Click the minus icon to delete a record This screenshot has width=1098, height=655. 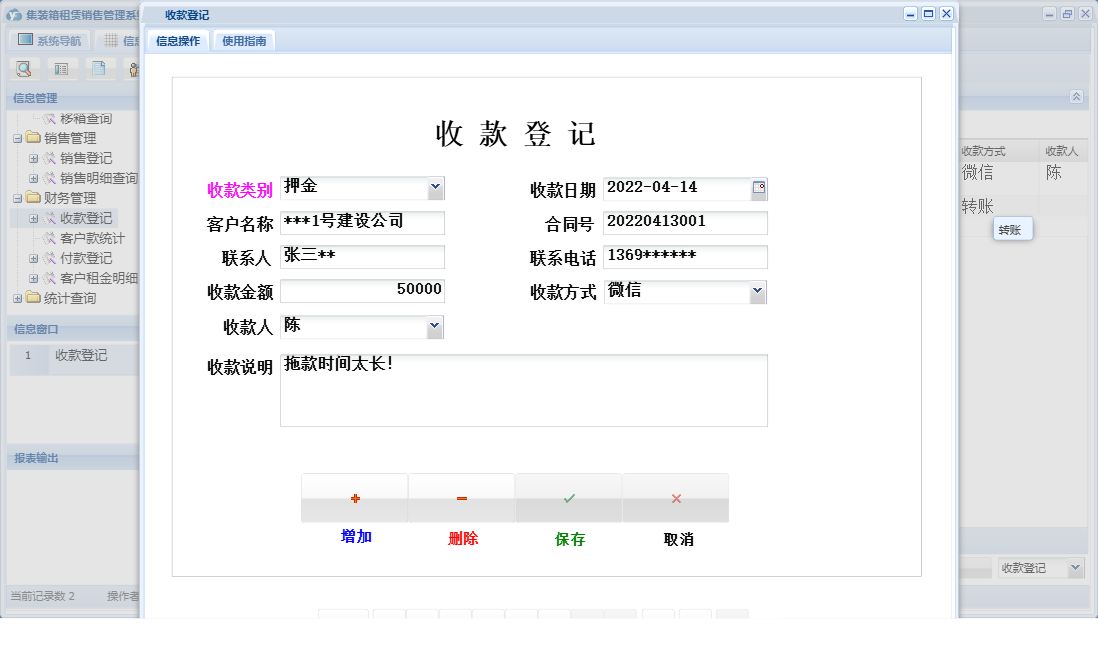click(461, 496)
